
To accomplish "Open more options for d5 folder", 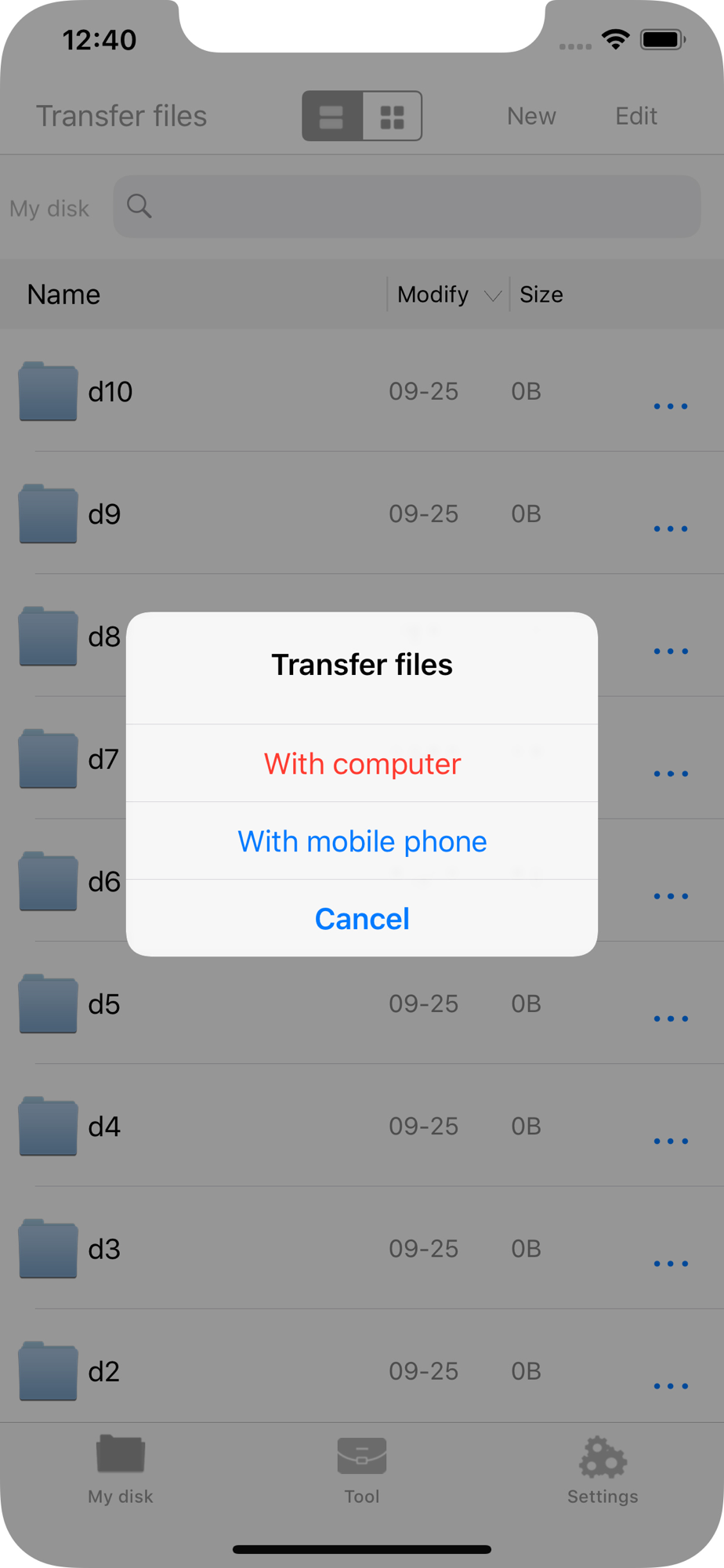I will (671, 1018).
